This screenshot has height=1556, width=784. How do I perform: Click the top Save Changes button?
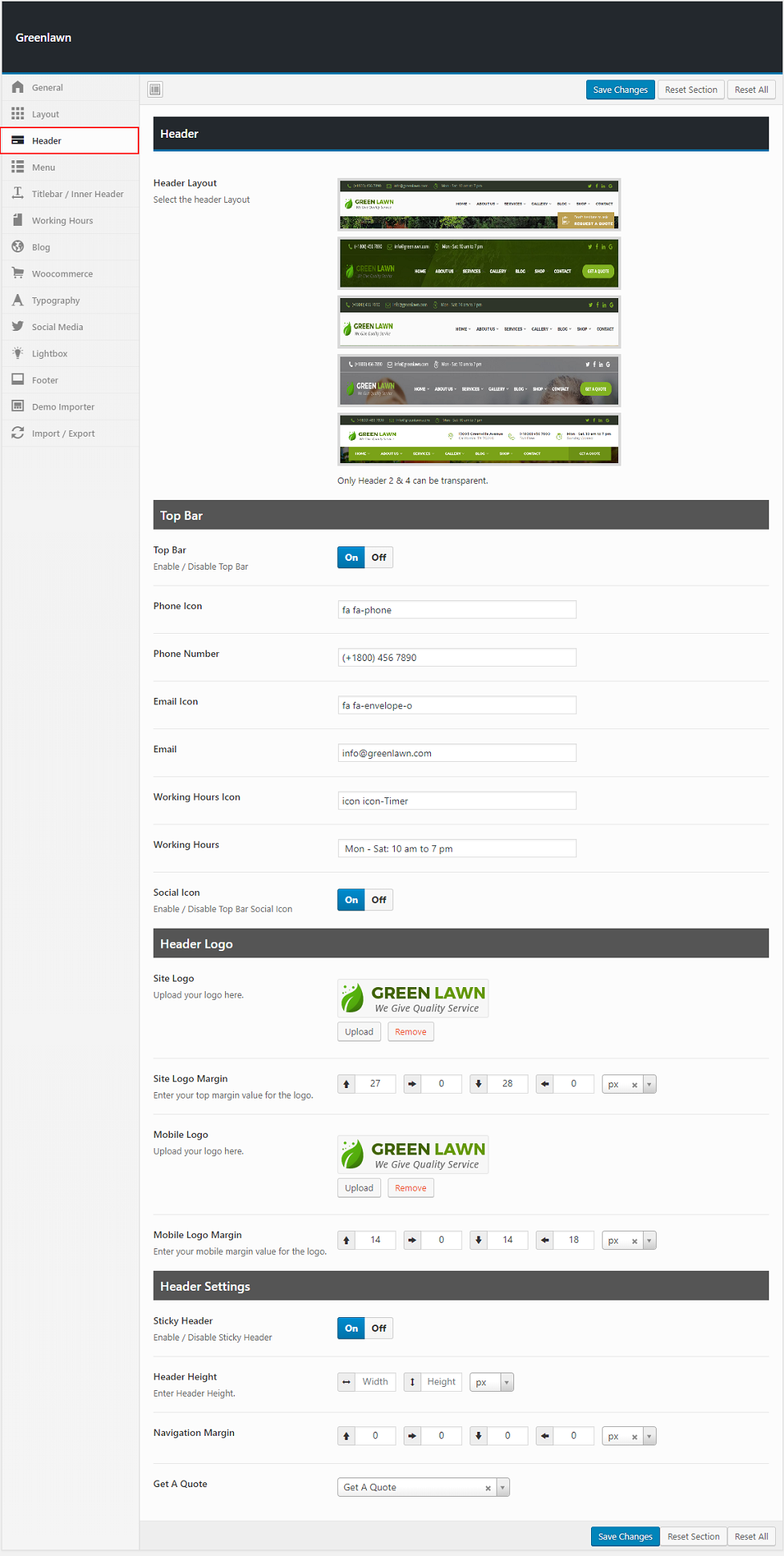620,90
